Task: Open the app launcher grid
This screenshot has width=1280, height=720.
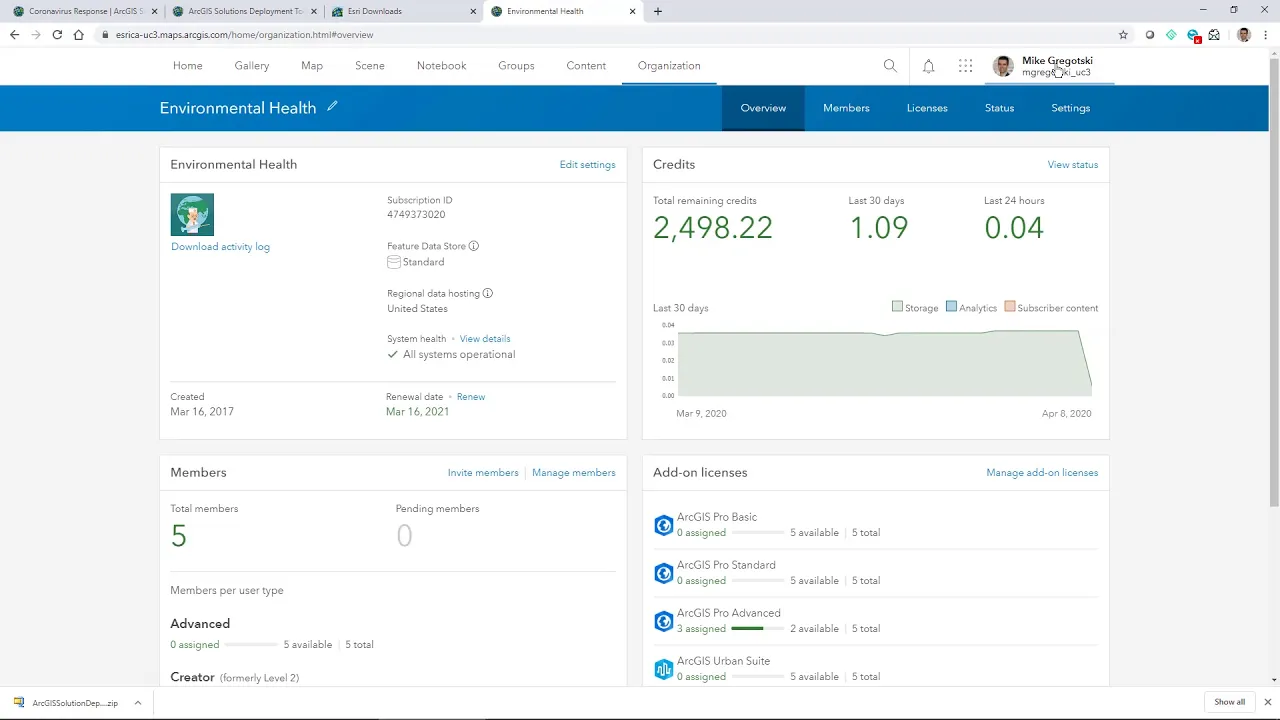Action: pyautogui.click(x=965, y=66)
